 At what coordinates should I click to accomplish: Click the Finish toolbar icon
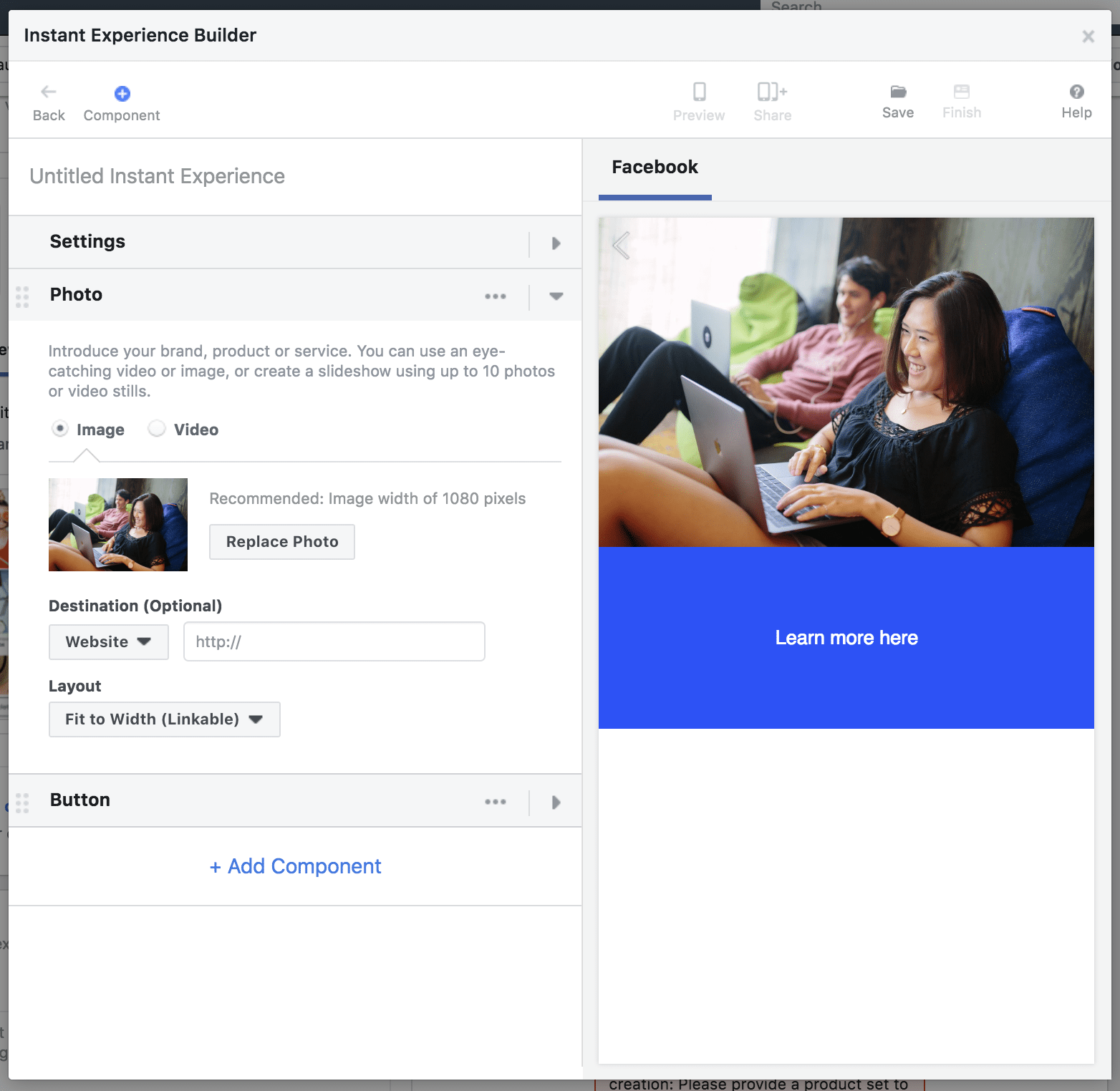tap(961, 92)
